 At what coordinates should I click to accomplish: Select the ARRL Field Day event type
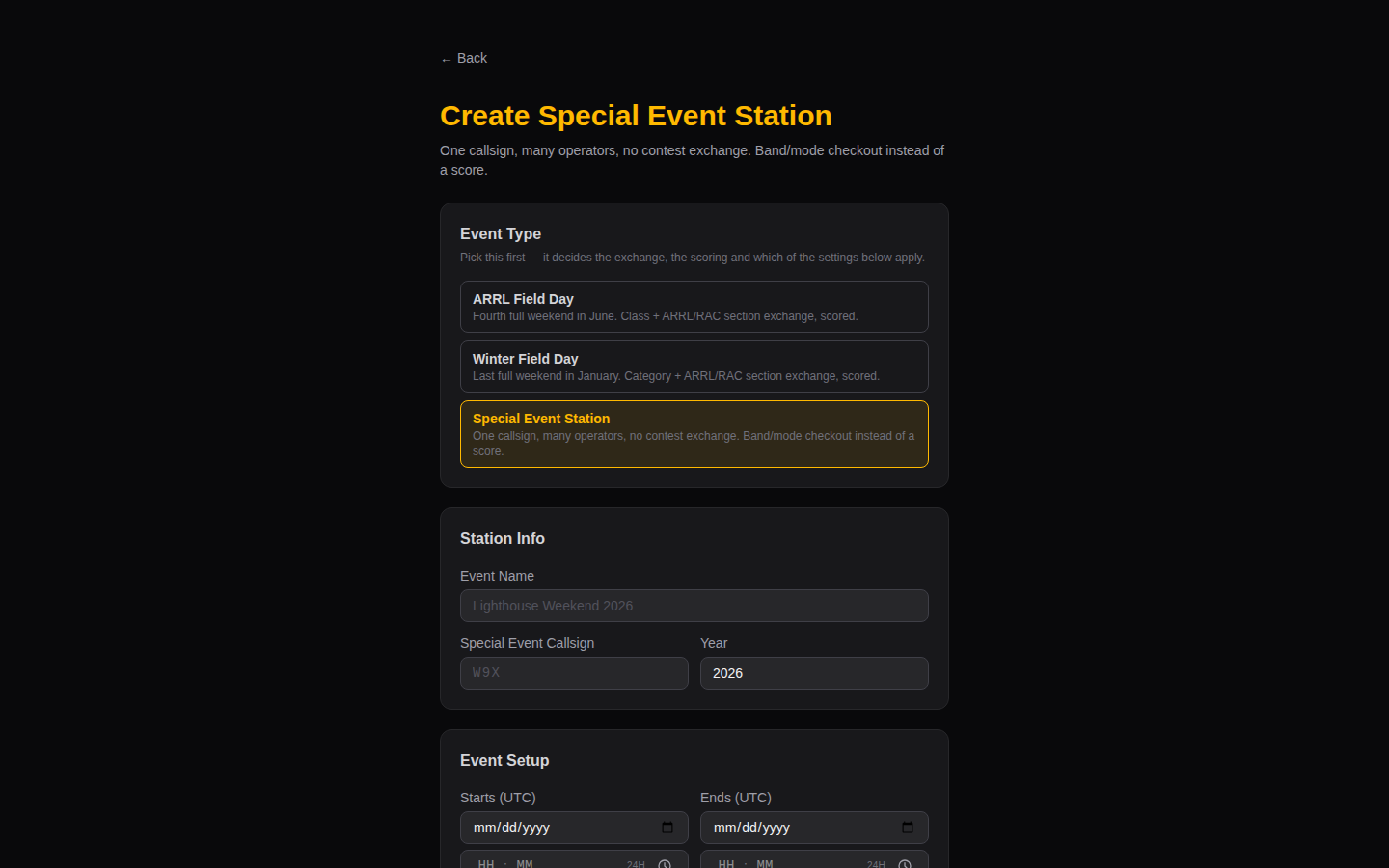tap(694, 307)
